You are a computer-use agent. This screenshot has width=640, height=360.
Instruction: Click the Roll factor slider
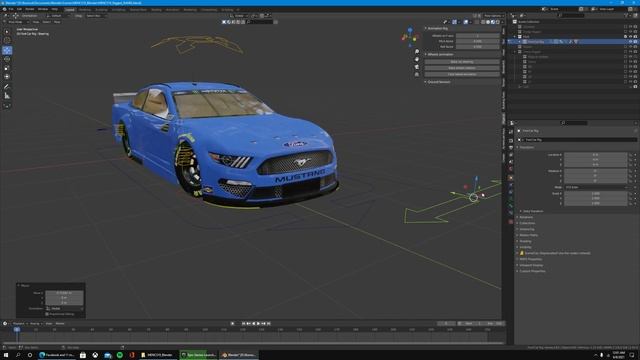[477, 47]
